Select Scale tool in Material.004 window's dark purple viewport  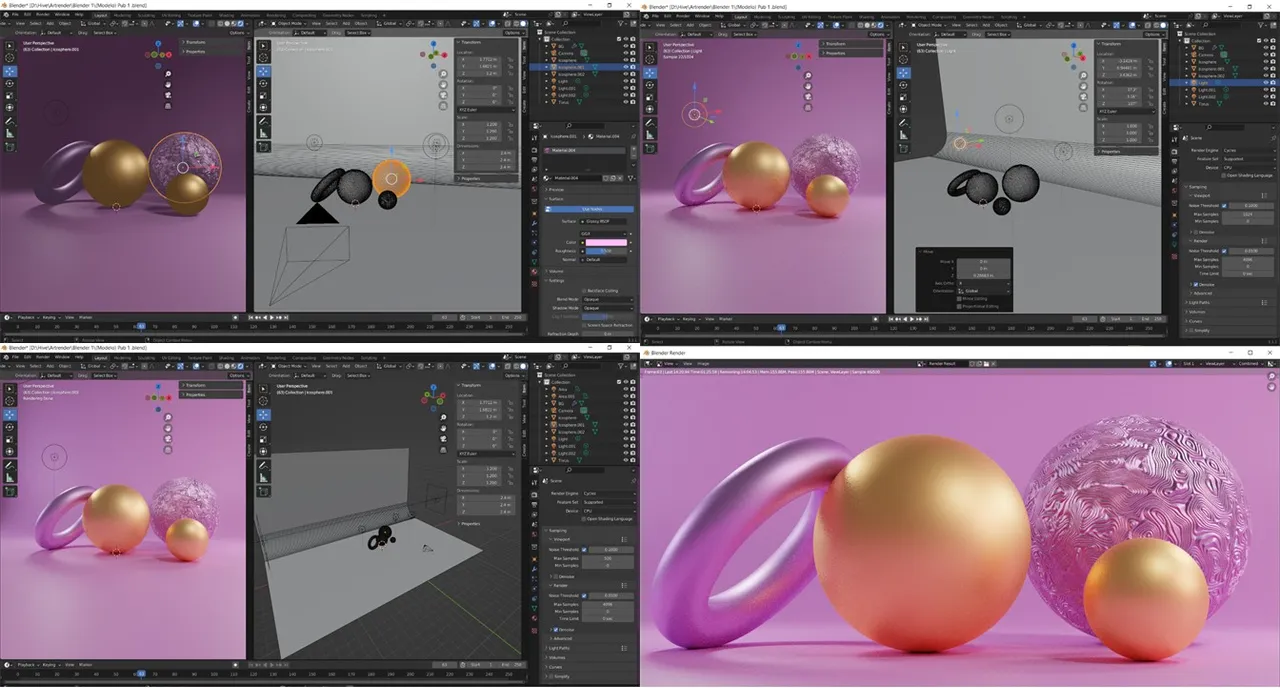[10, 96]
